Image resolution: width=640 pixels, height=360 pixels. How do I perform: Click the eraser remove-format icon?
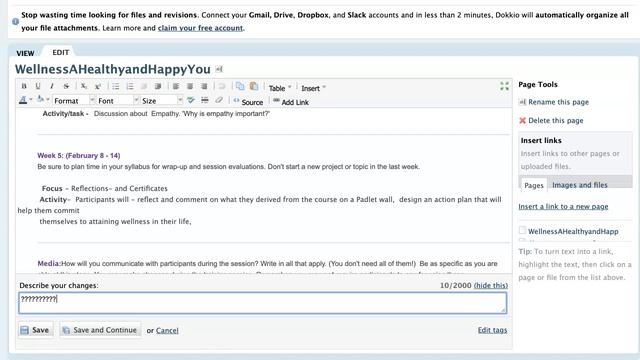click(x=219, y=100)
